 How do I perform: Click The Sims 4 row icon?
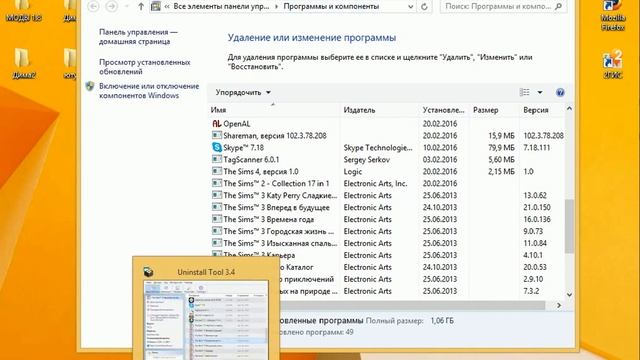coord(217,171)
